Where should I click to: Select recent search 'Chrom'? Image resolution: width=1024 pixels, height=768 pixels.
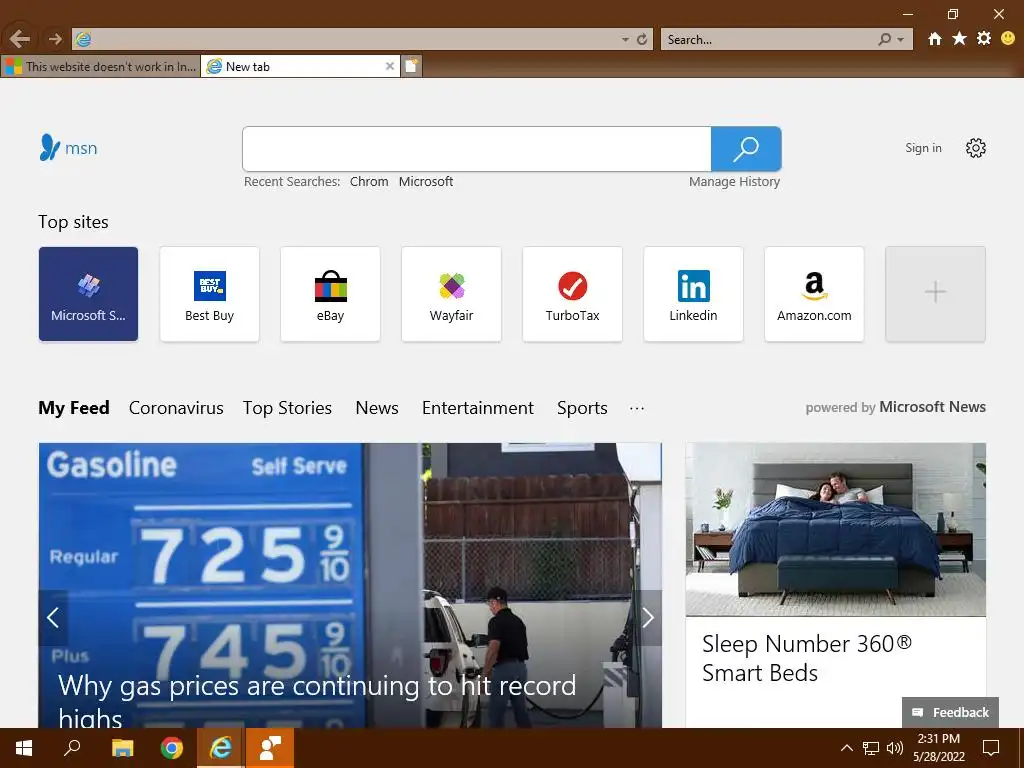click(x=369, y=182)
